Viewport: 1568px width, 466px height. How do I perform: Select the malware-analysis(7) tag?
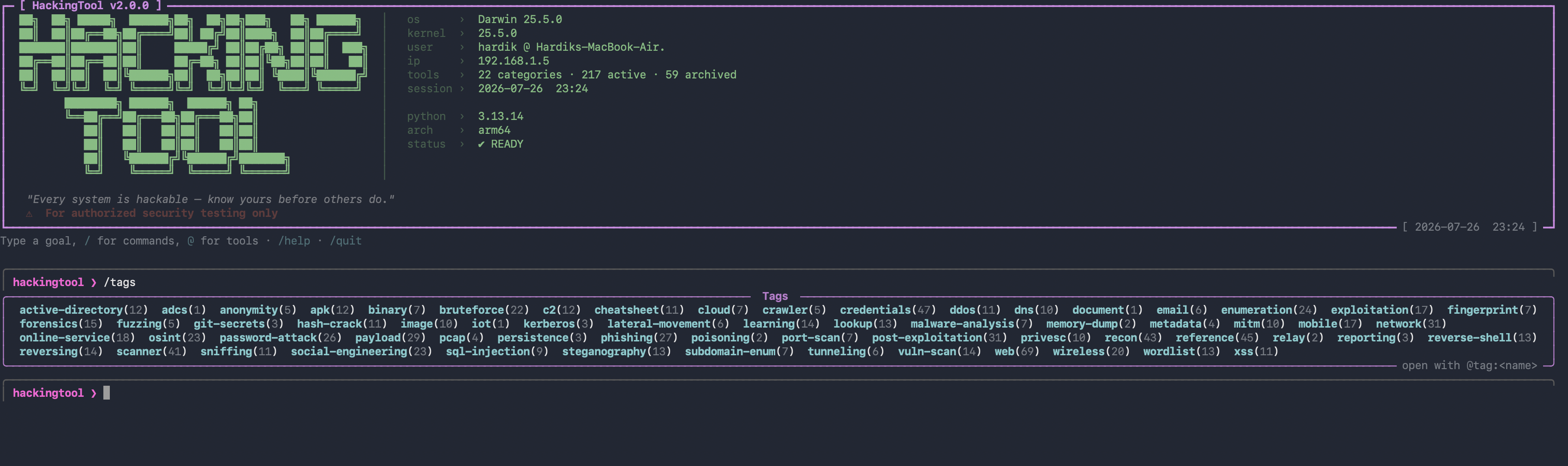971,323
